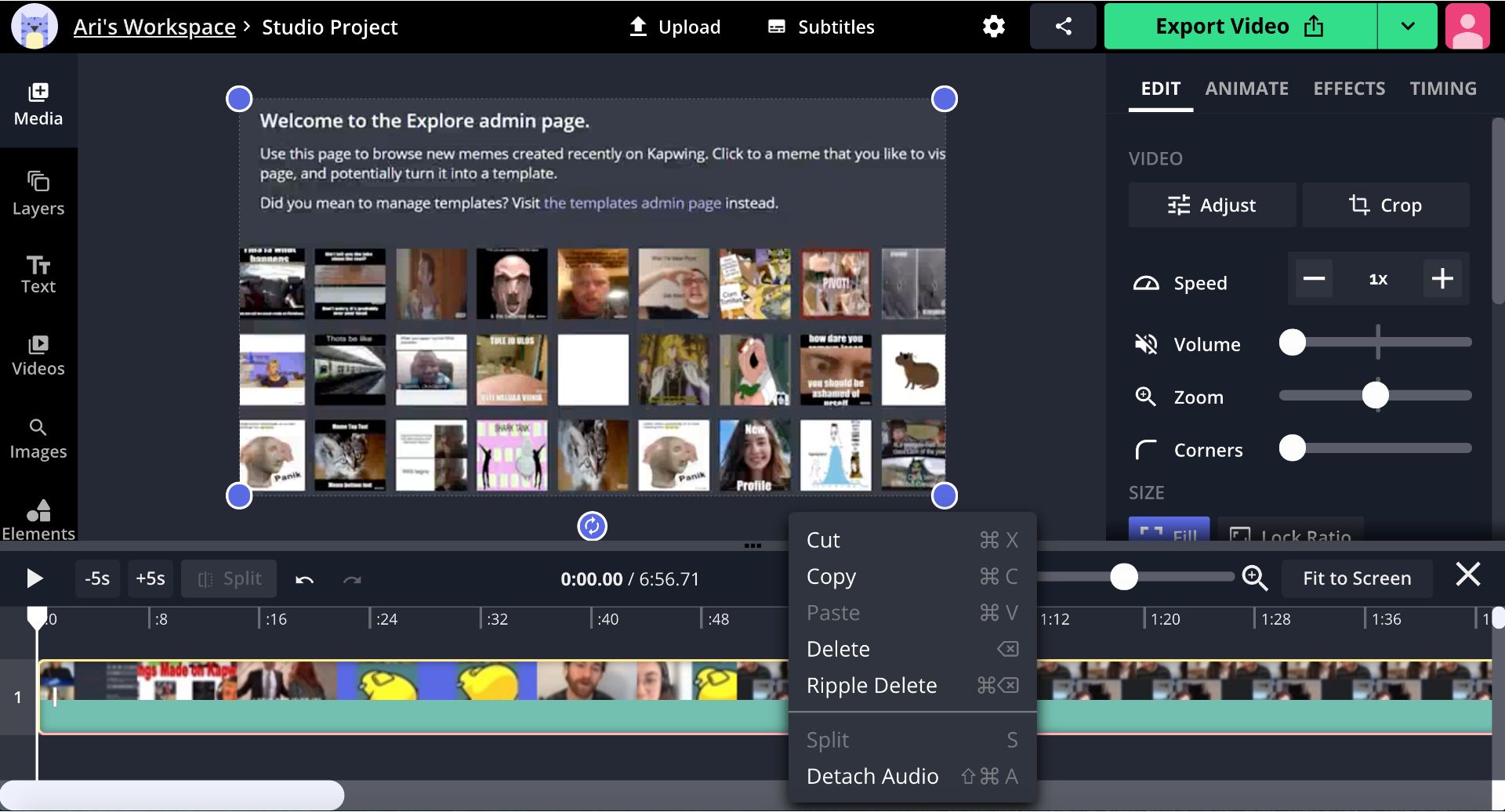
Task: Switch to the Effects tab
Action: (1349, 89)
